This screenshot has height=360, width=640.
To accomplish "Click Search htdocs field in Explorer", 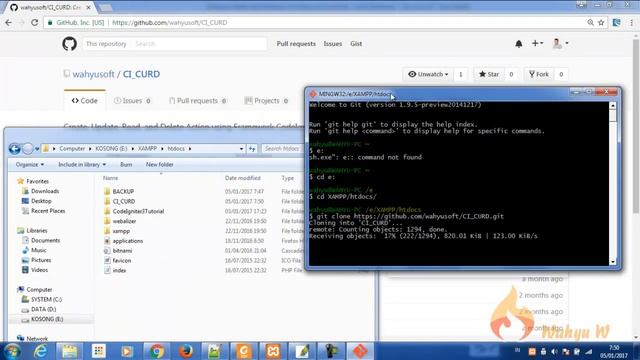I will 282,149.
